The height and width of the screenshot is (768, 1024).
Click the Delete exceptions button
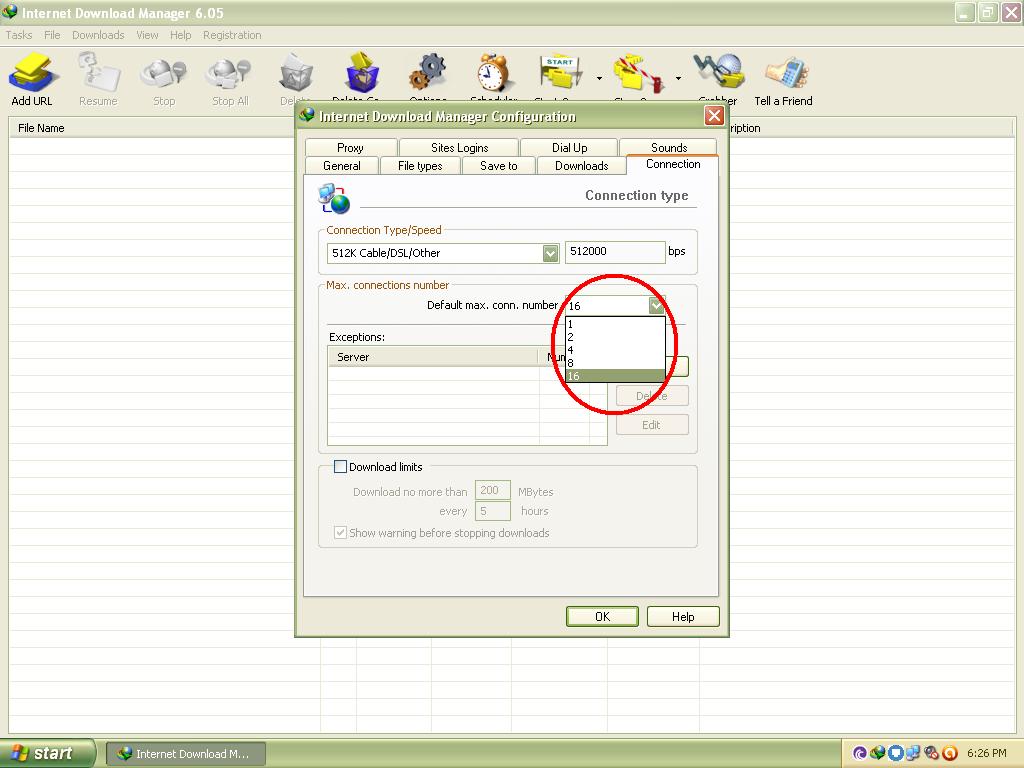click(652, 396)
